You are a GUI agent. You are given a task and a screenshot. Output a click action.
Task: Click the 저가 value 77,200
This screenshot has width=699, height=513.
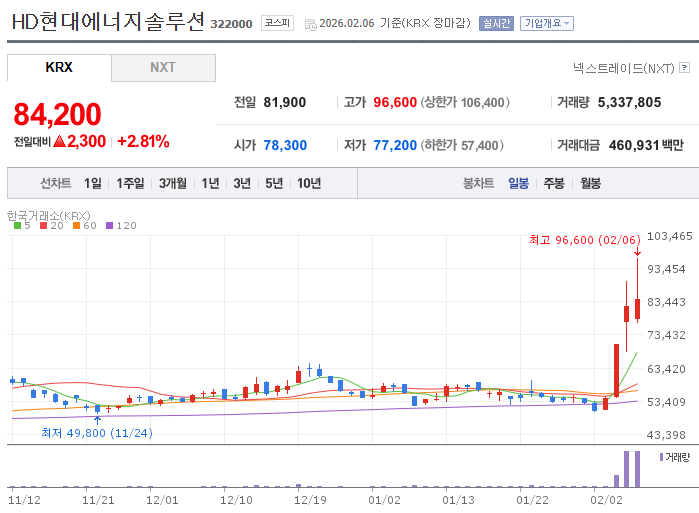tap(395, 145)
